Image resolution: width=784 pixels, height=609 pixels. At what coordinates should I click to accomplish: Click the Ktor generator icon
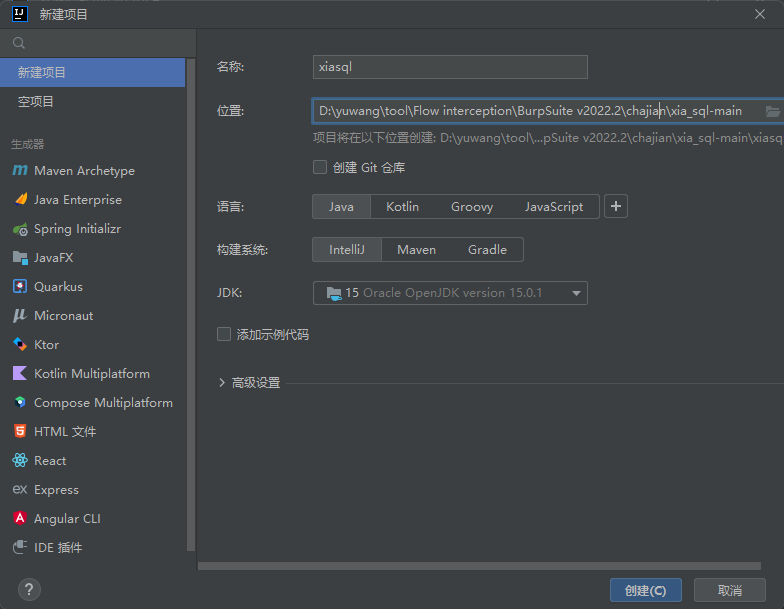click(20, 344)
